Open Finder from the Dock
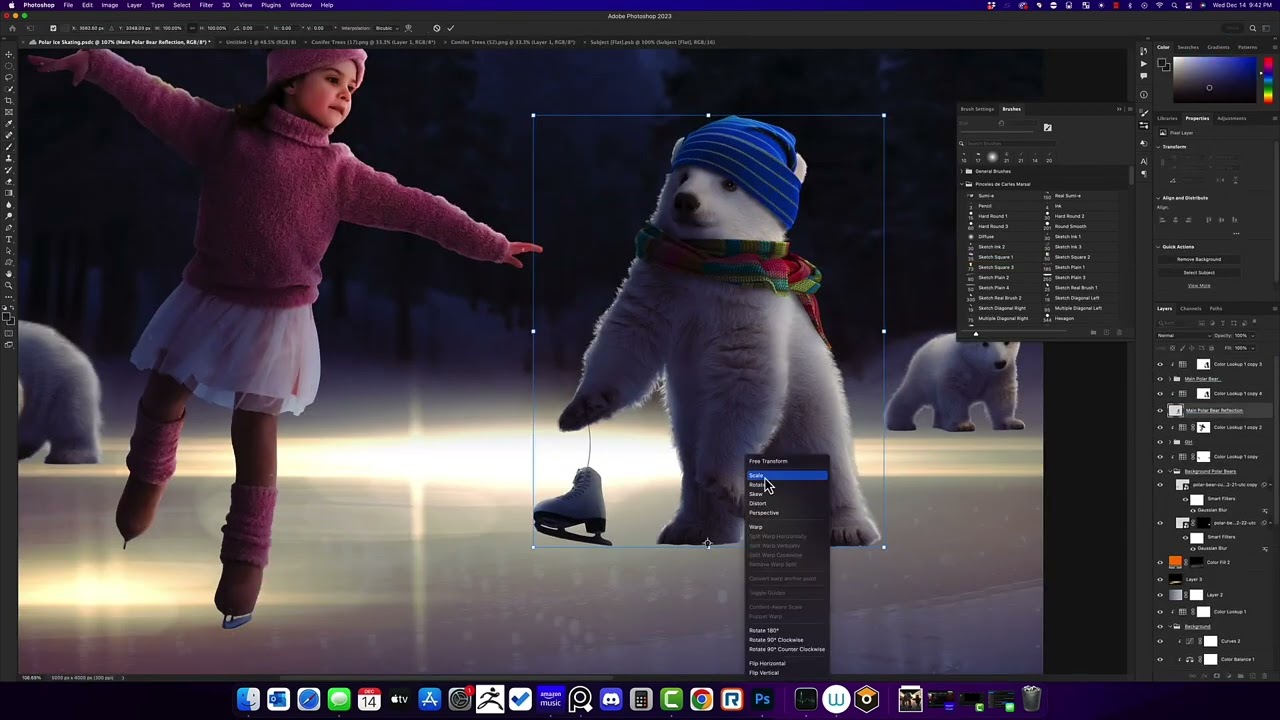The height and width of the screenshot is (720, 1280). coord(248,699)
